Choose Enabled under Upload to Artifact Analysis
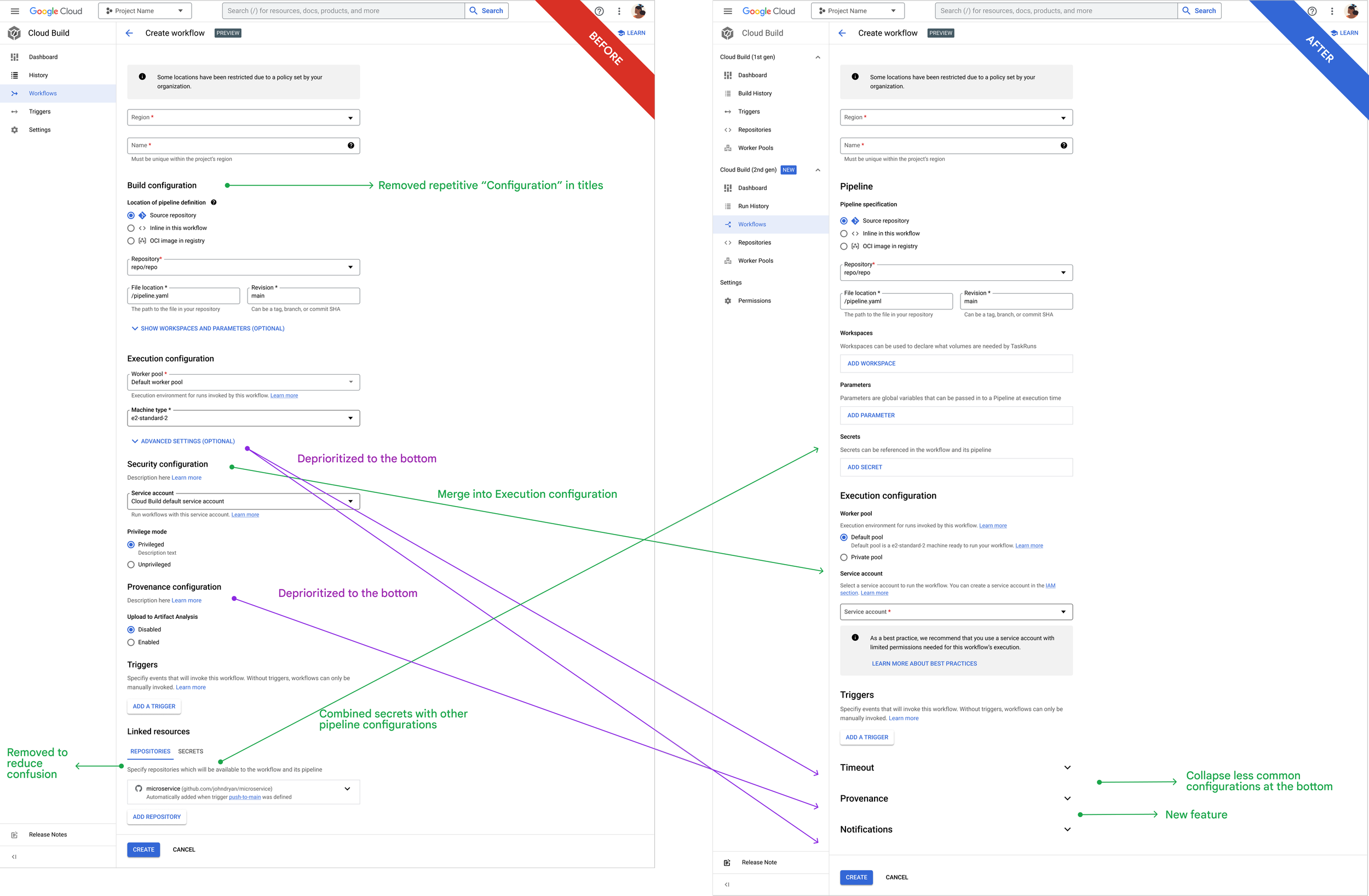The image size is (1369, 896). 131,643
